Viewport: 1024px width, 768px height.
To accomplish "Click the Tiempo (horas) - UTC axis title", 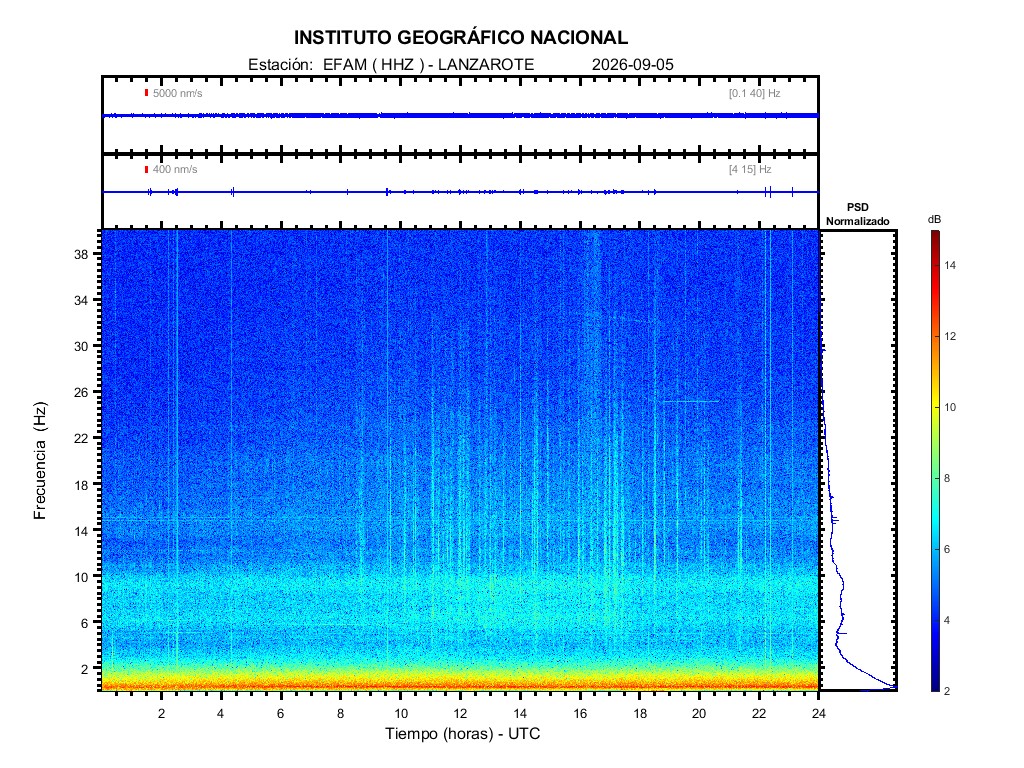I will click(x=462, y=734).
